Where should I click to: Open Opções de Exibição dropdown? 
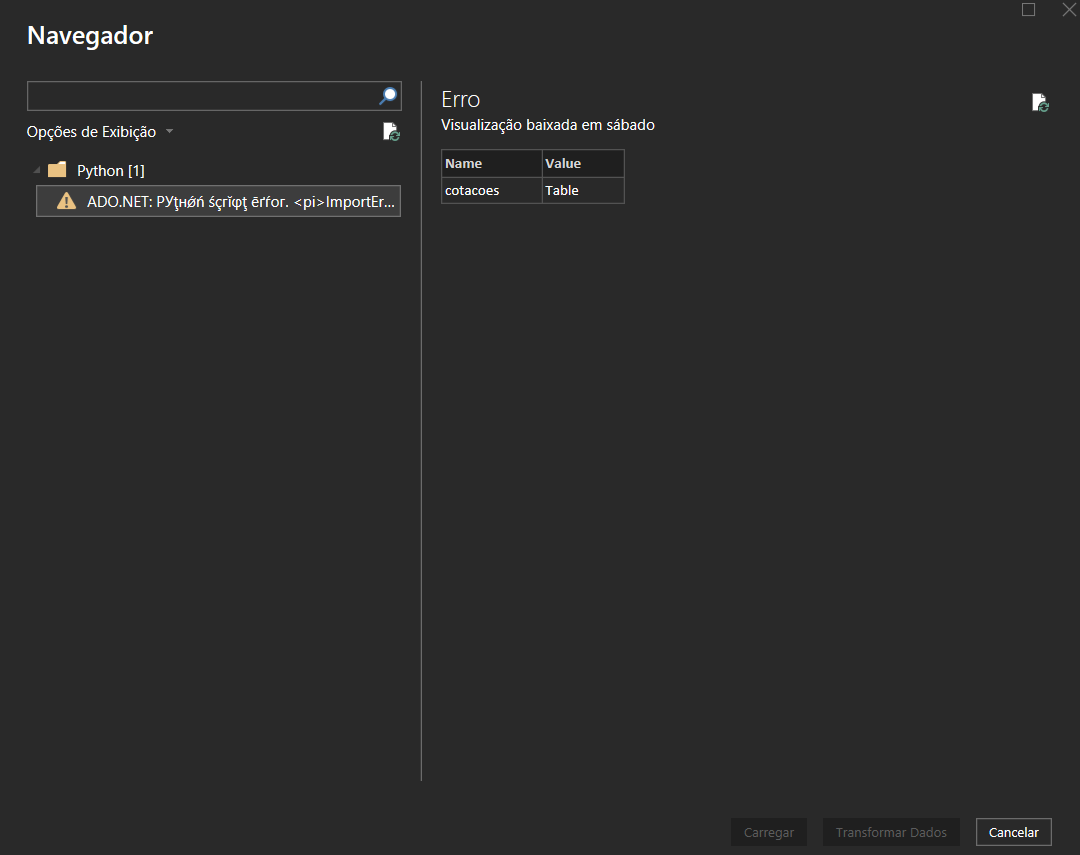[100, 132]
